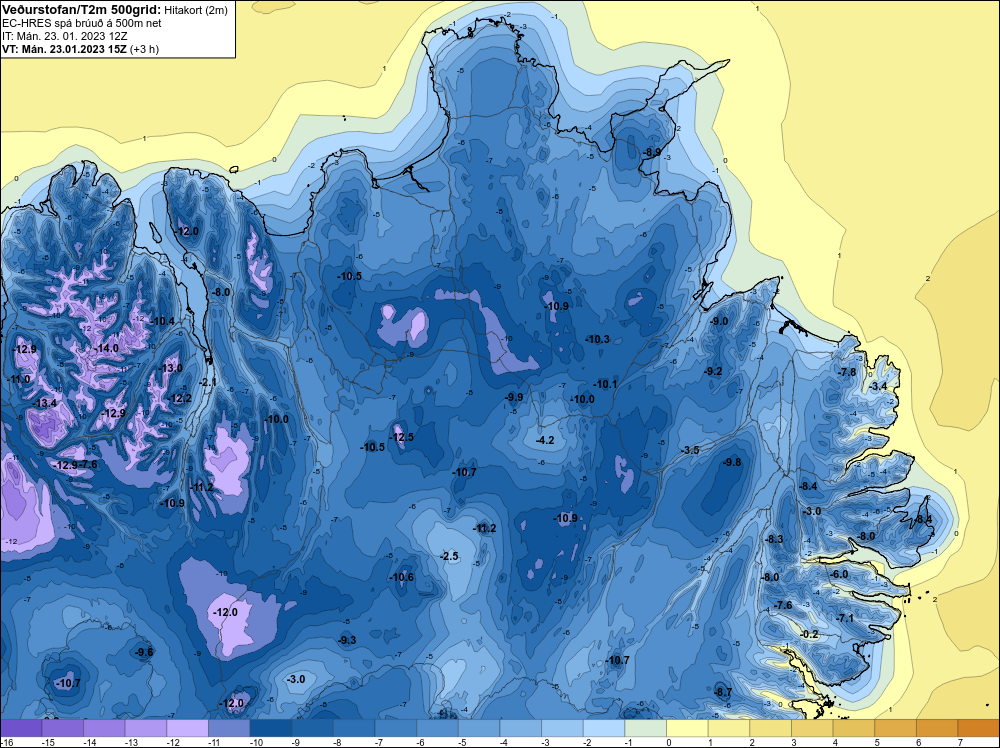Click the -9.2 temperature reading
This screenshot has height=748, width=1000.
pos(714,371)
